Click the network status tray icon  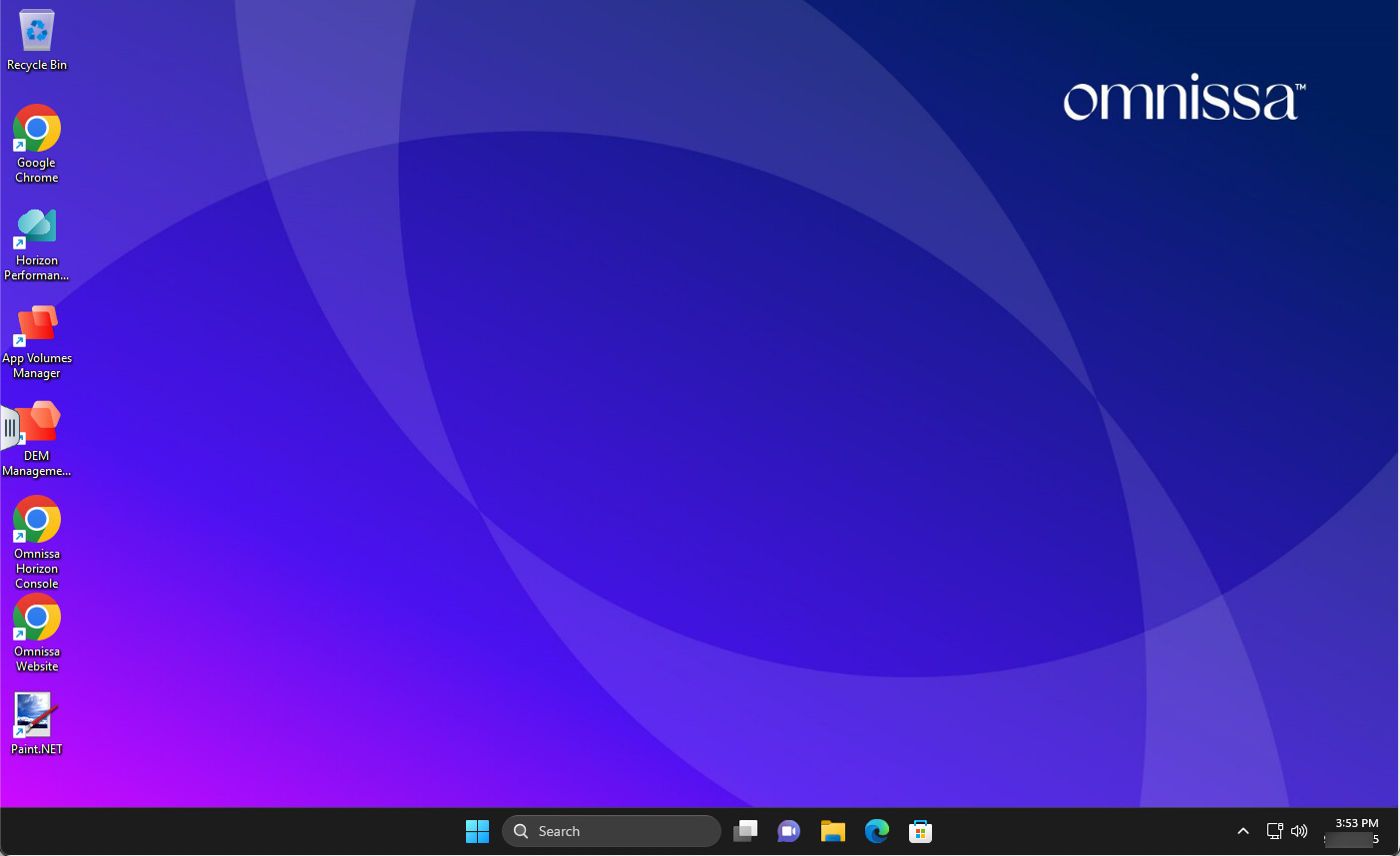coord(1274,831)
